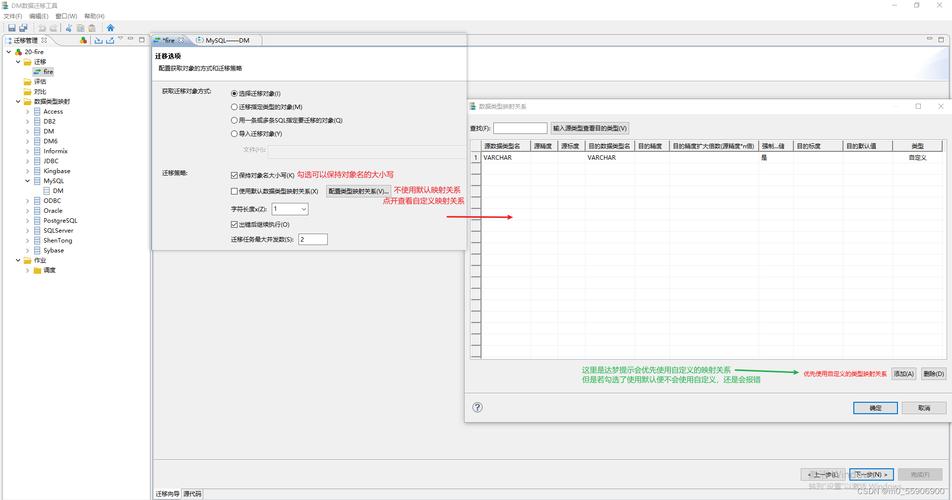Click the blue Home toolbar icon
The width and height of the screenshot is (952, 500).
point(110,28)
